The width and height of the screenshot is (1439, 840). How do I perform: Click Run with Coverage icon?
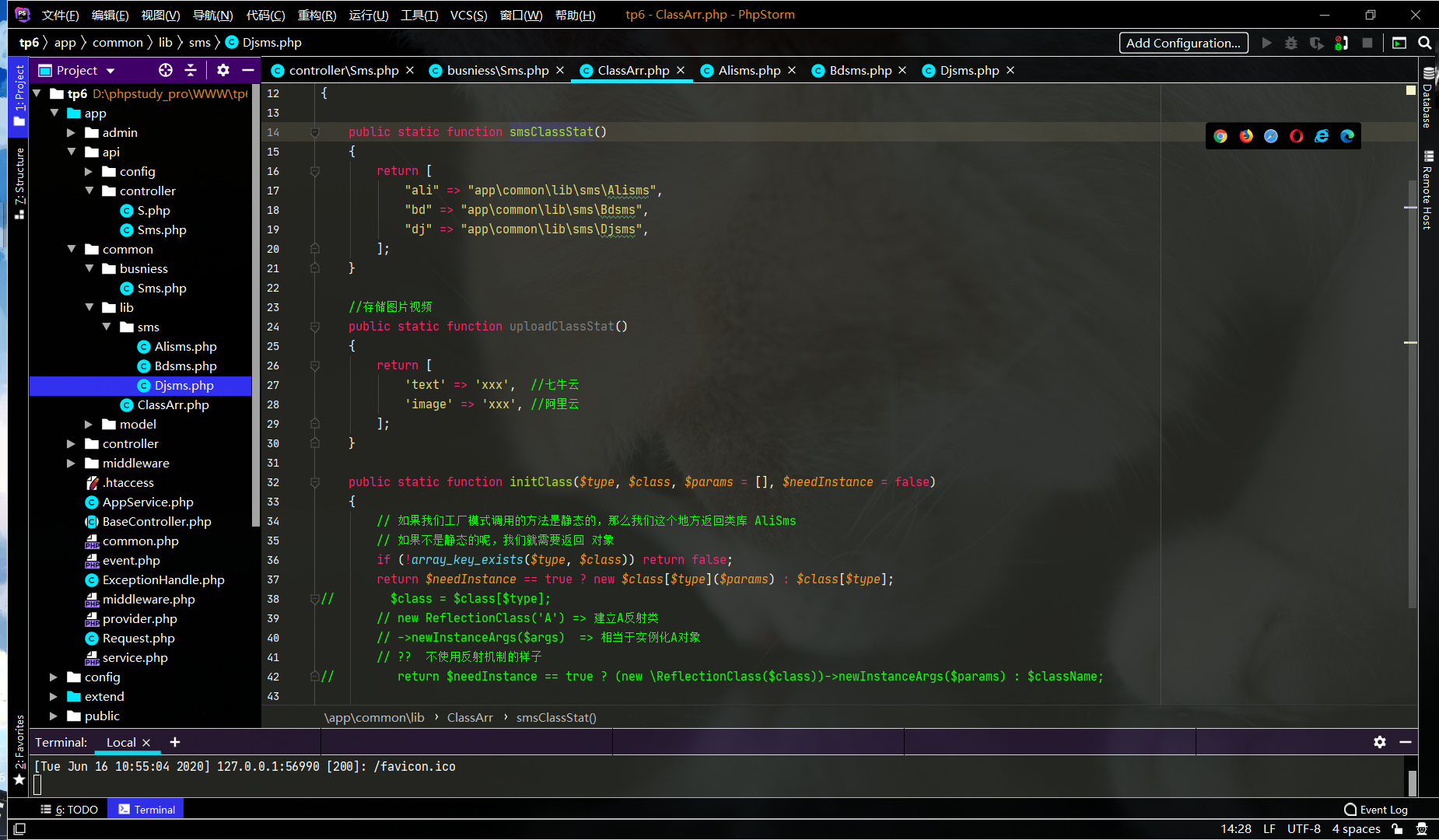[1316, 43]
